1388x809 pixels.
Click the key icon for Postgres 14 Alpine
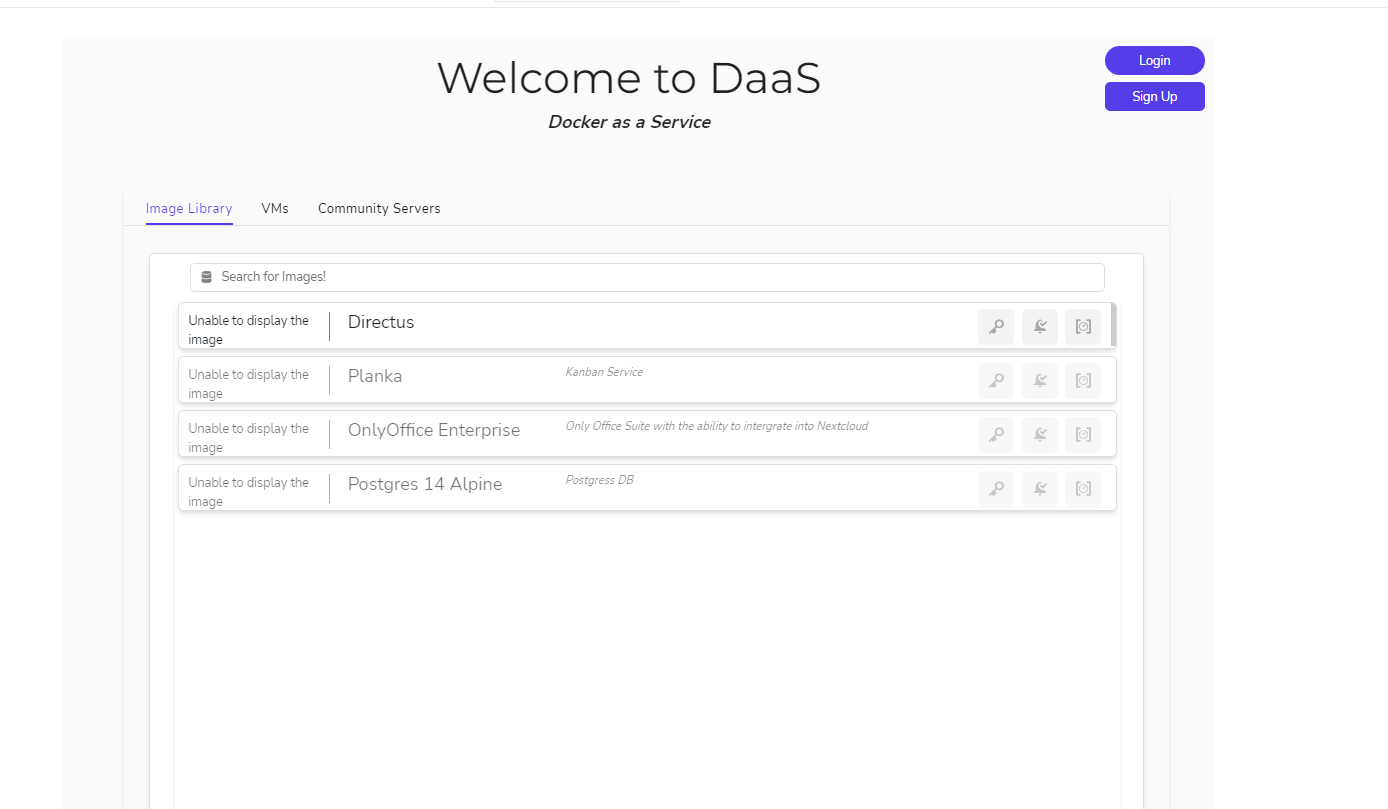tap(996, 489)
